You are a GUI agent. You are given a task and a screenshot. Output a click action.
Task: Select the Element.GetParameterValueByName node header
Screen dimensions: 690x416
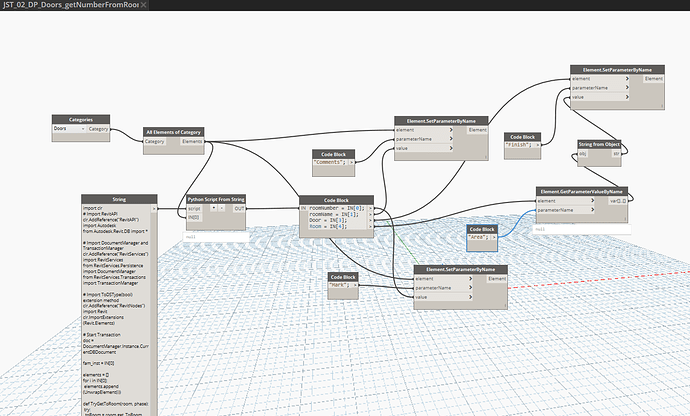(x=580, y=190)
